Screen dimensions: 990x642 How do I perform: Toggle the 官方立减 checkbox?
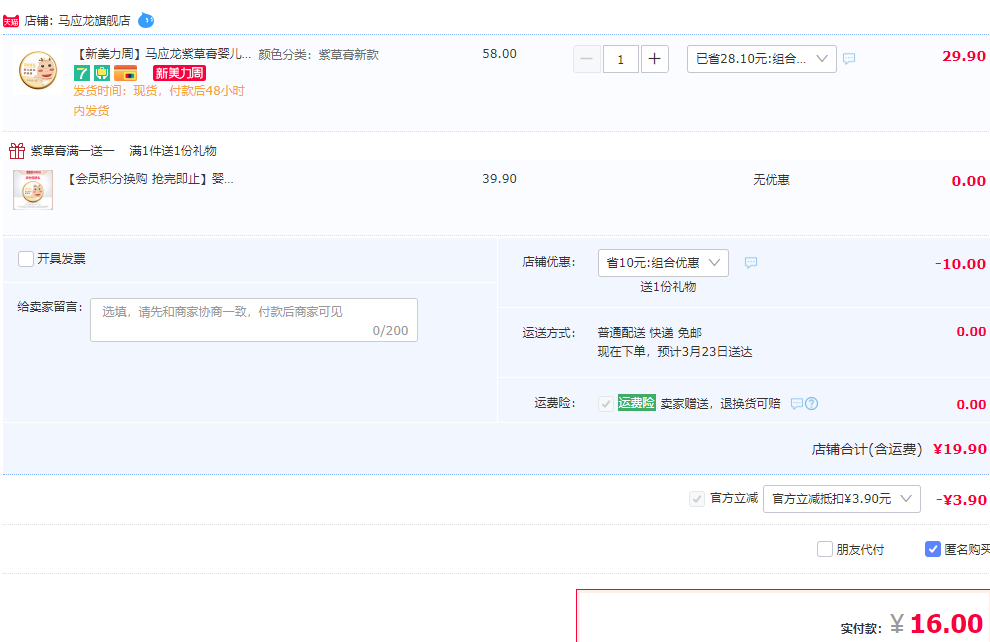click(x=697, y=499)
